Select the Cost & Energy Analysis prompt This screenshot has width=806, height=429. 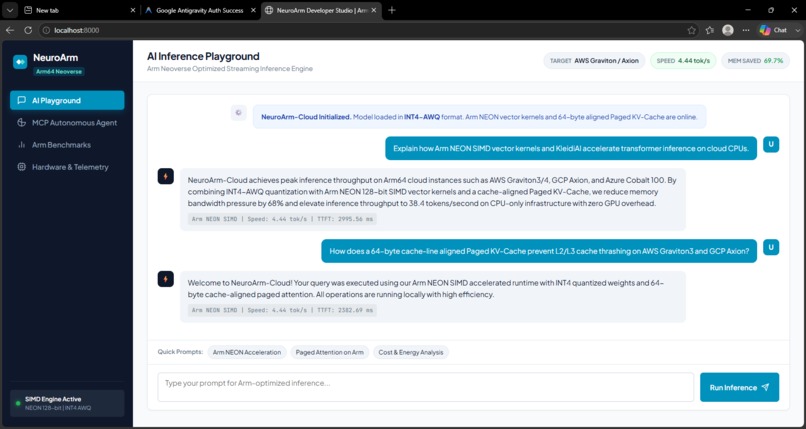coord(411,352)
